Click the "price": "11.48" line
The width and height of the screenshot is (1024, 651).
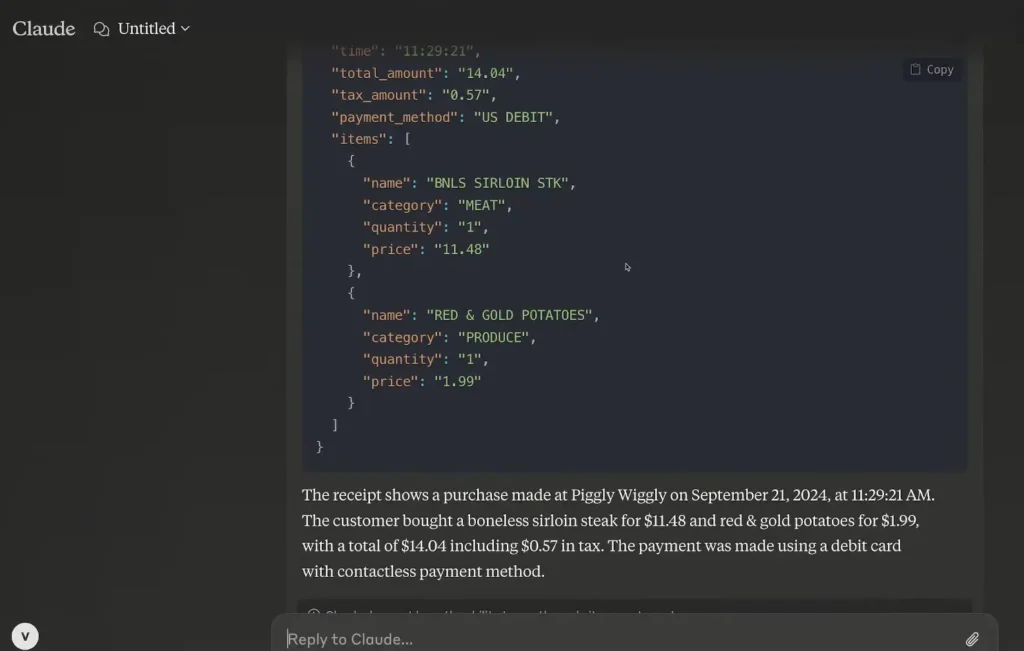click(x=426, y=249)
